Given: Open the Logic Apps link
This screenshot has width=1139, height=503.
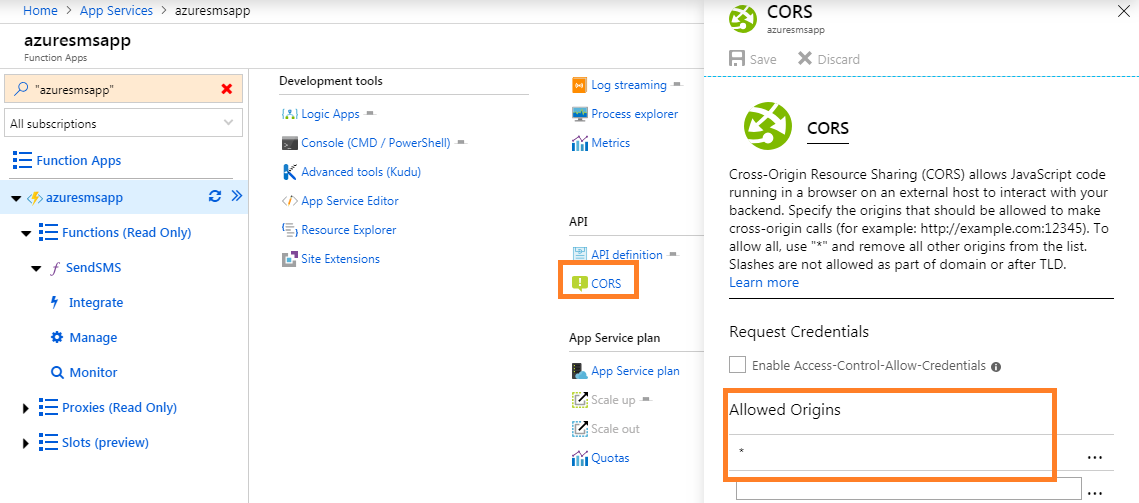Looking at the screenshot, I should point(331,114).
